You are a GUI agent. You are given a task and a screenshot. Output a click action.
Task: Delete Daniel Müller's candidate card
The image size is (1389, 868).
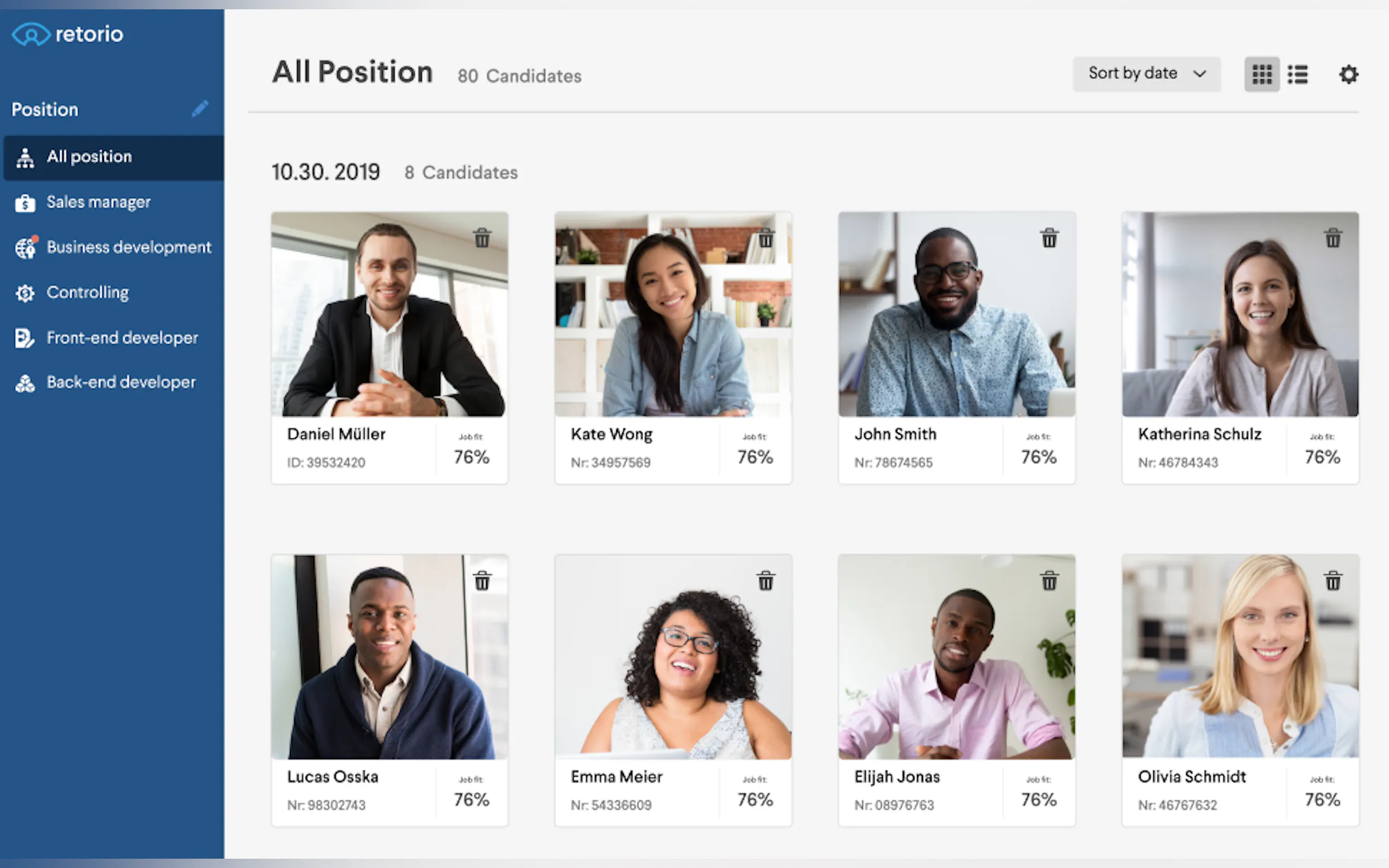click(482, 238)
